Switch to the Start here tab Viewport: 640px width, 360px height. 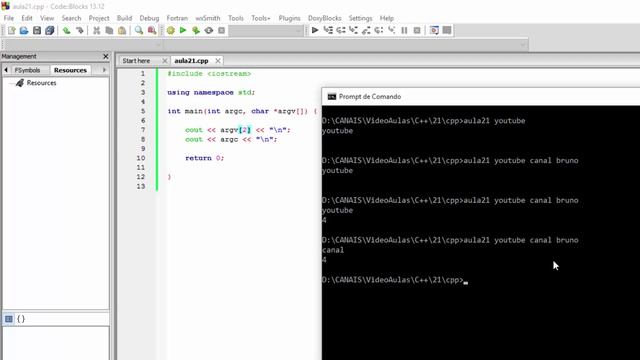click(136, 60)
